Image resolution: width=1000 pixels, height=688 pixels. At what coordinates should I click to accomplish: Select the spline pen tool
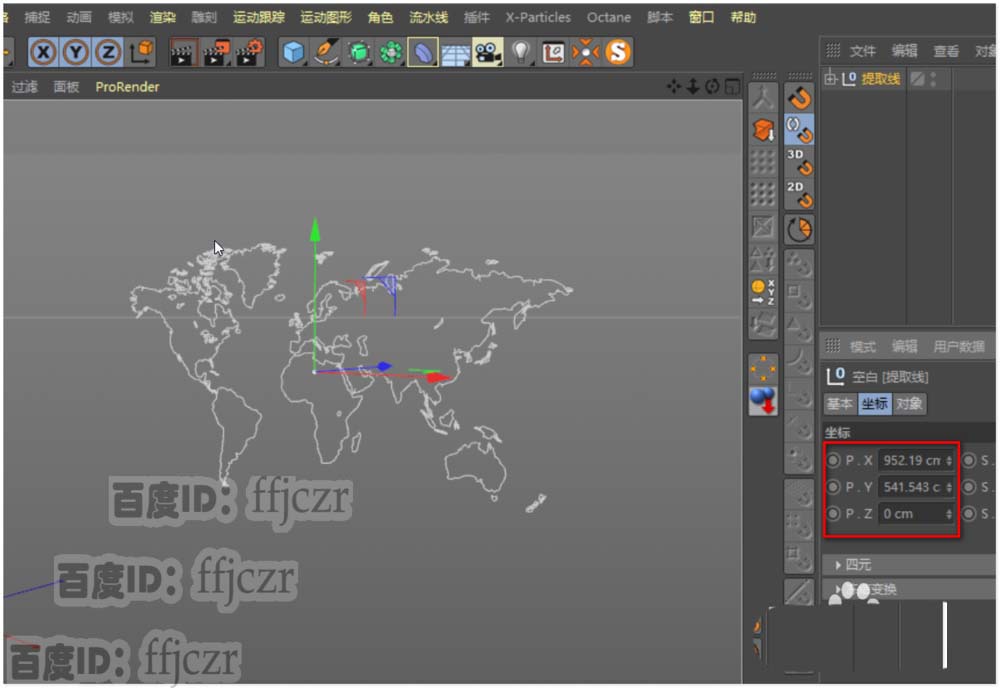click(x=326, y=52)
